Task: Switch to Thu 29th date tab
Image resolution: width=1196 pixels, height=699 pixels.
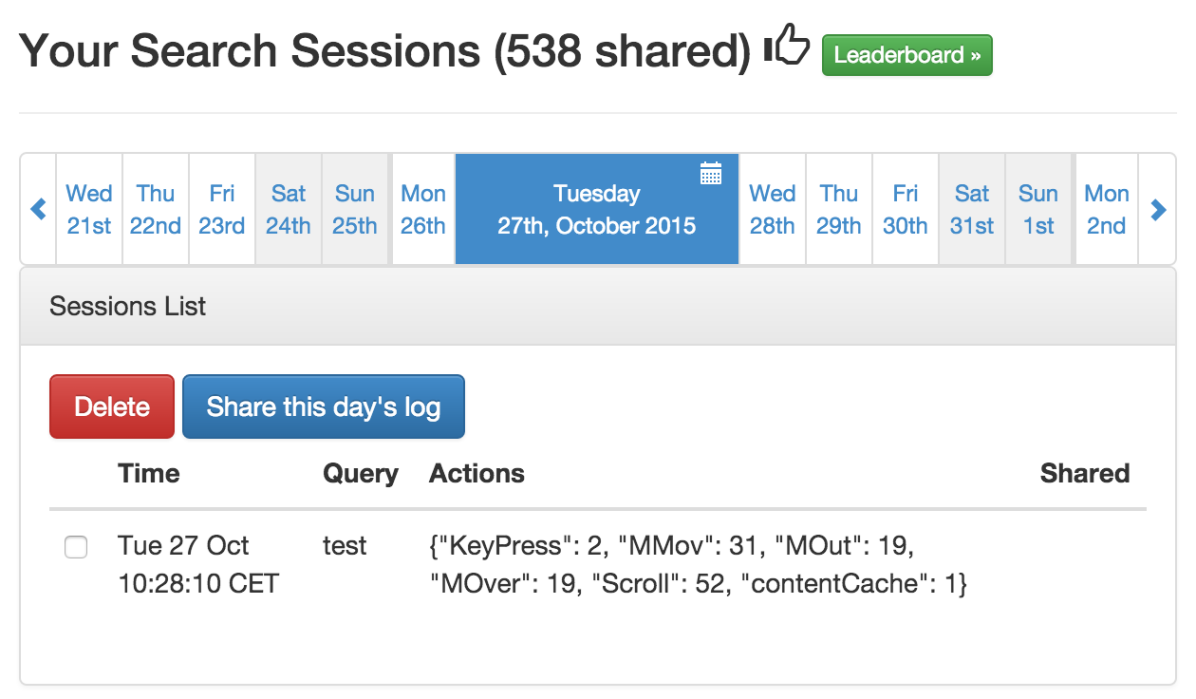Action: [839, 209]
